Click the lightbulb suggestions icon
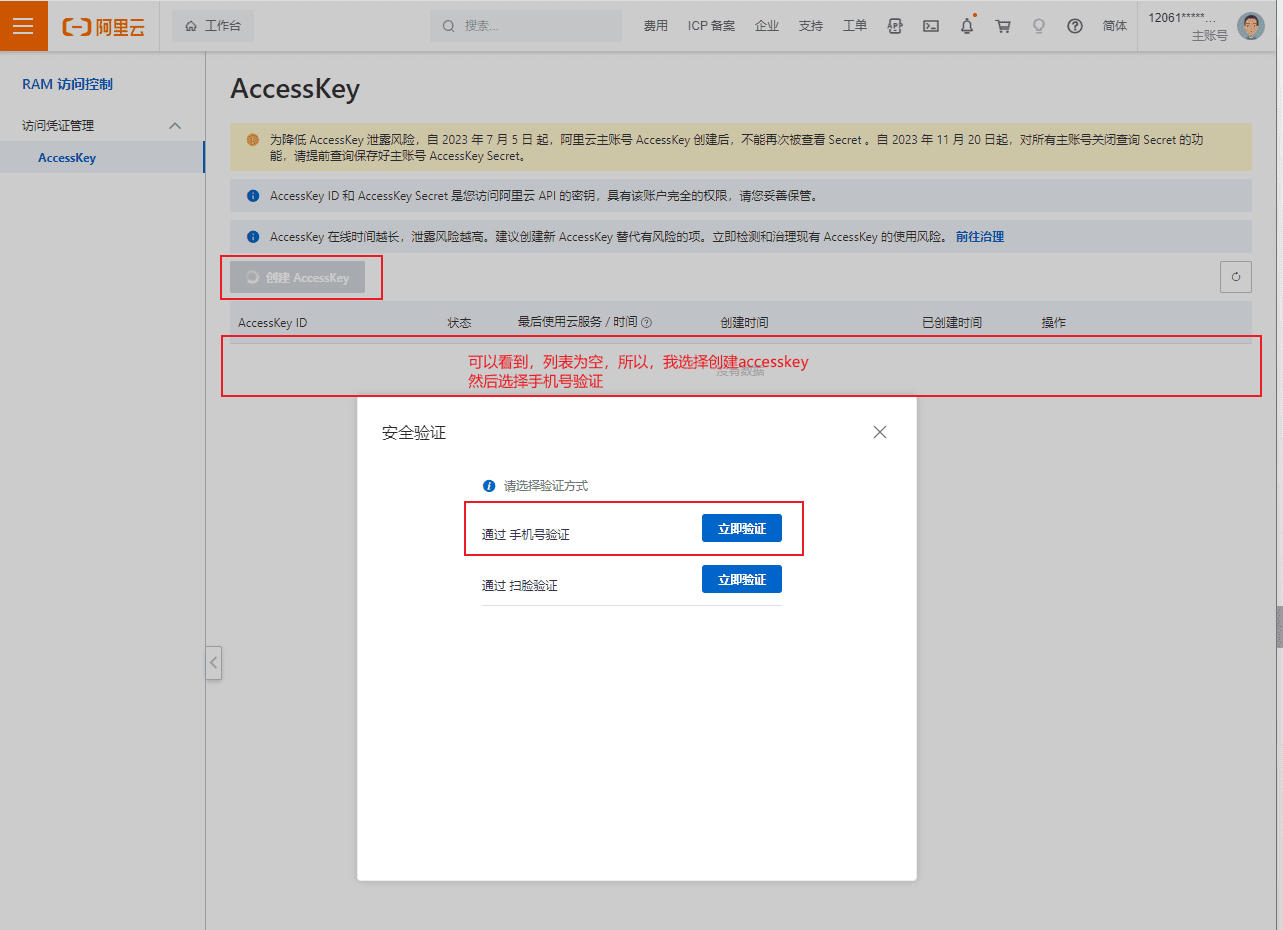 click(1039, 26)
